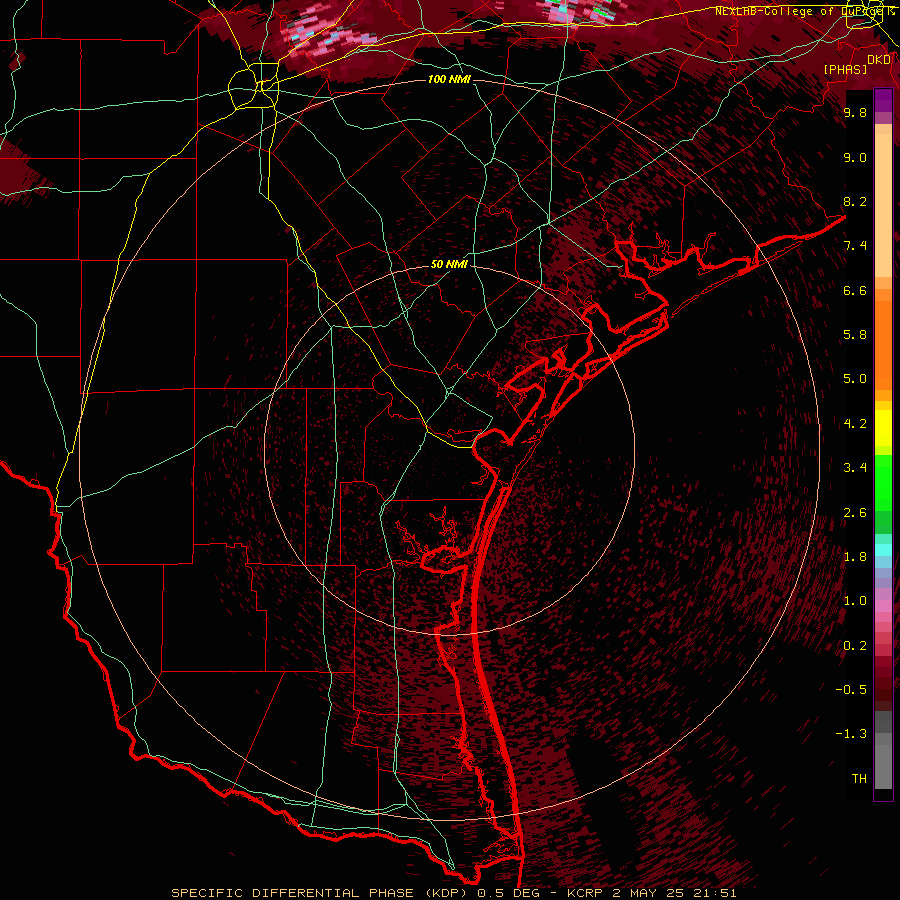Click the 5.0 value on the color scale
Image resolution: width=900 pixels, height=900 pixels.
coord(855,379)
